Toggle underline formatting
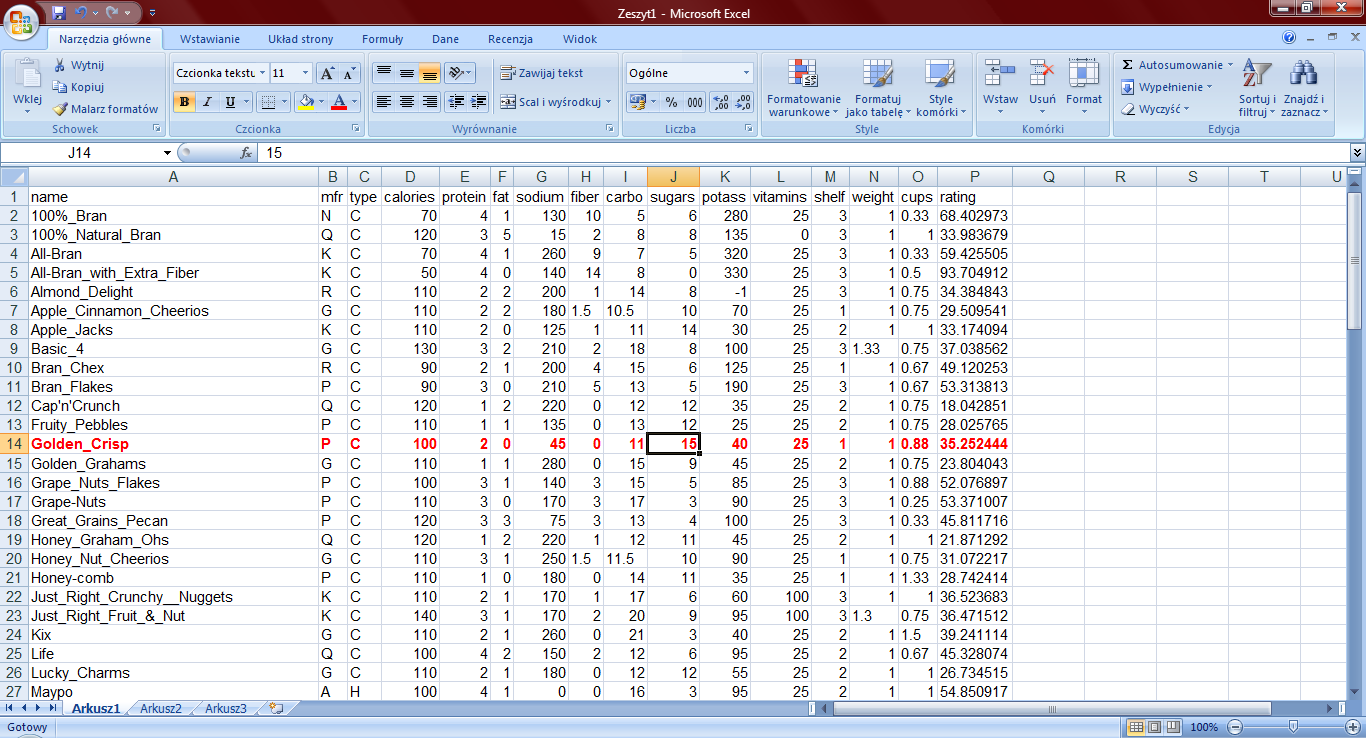The image size is (1366, 738). 230,102
